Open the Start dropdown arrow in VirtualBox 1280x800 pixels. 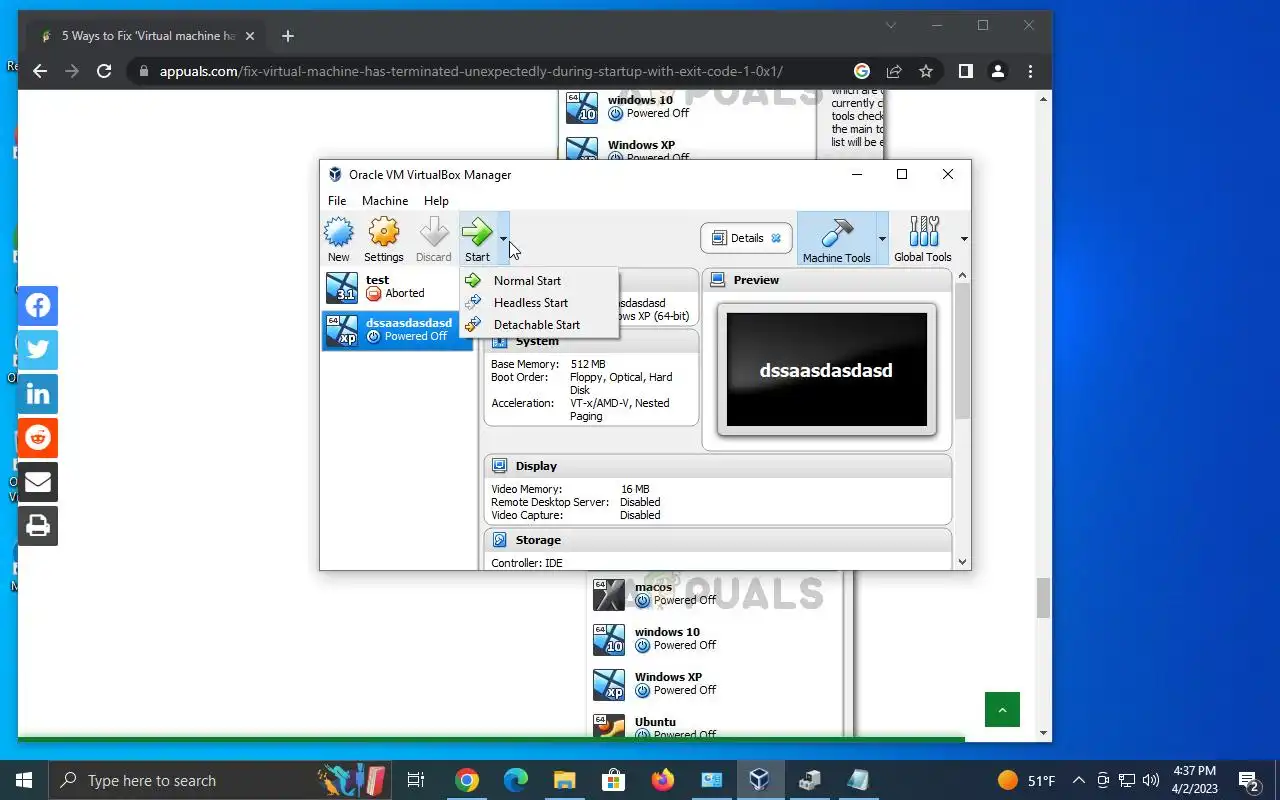[x=503, y=239]
